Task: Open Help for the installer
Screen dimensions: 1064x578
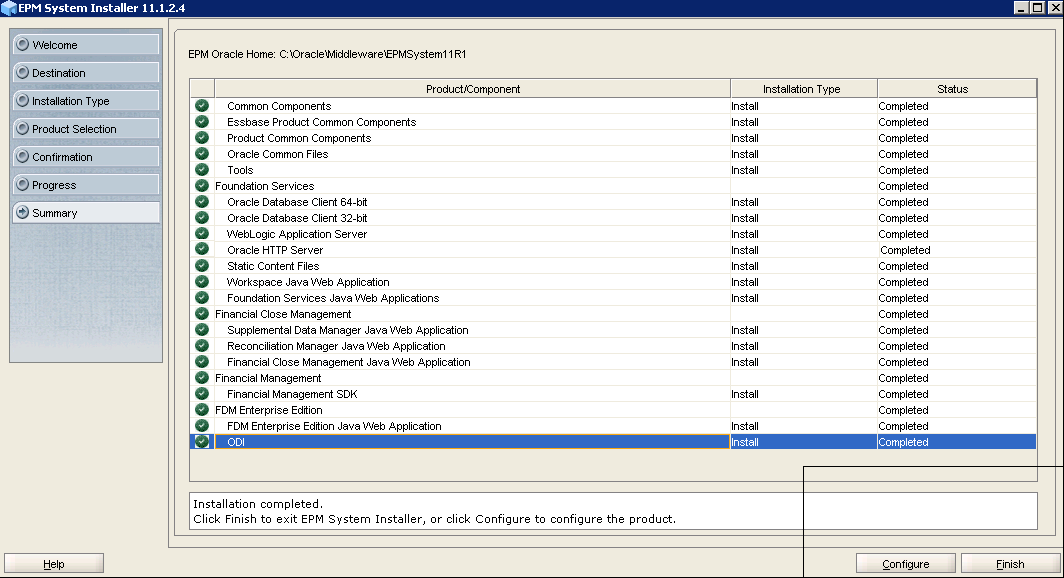Action: click(53, 562)
